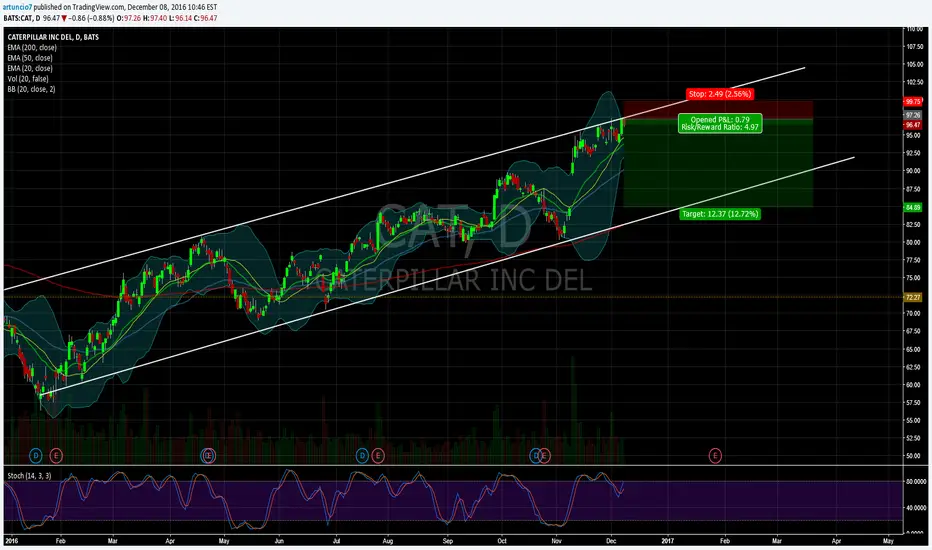This screenshot has width=932, height=550.
Task: Click the dividend D marker in mid-July
Action: pyautogui.click(x=362, y=456)
